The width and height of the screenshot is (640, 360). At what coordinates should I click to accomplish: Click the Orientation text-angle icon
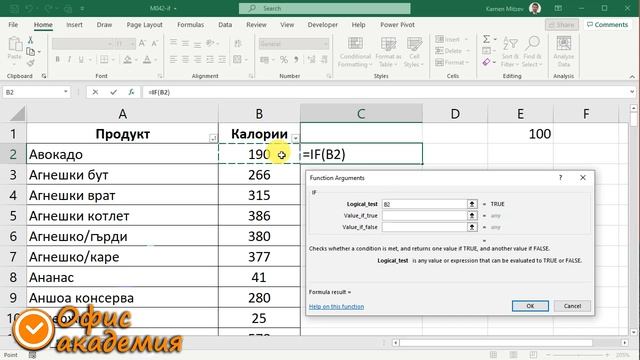point(210,43)
